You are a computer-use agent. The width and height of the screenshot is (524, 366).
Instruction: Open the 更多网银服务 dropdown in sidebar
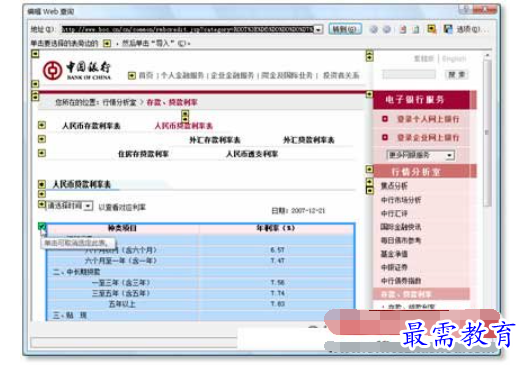tap(420, 155)
